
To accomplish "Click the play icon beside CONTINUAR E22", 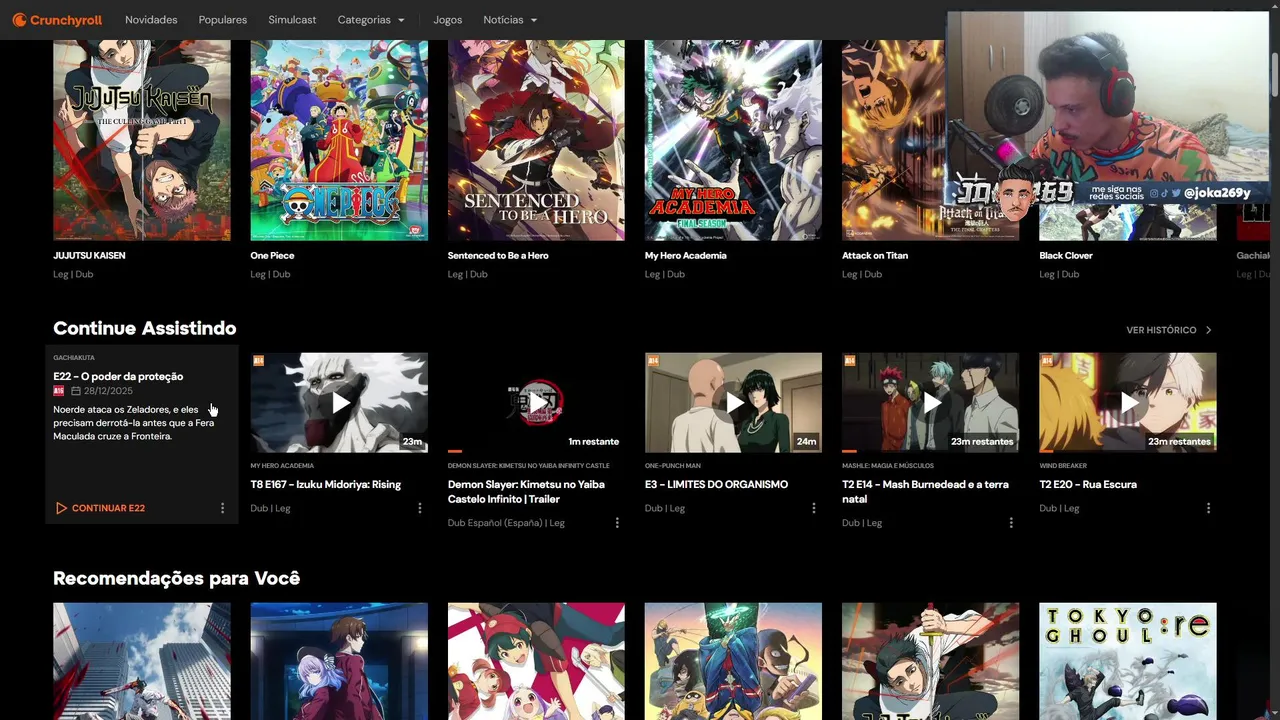I will click(61, 508).
